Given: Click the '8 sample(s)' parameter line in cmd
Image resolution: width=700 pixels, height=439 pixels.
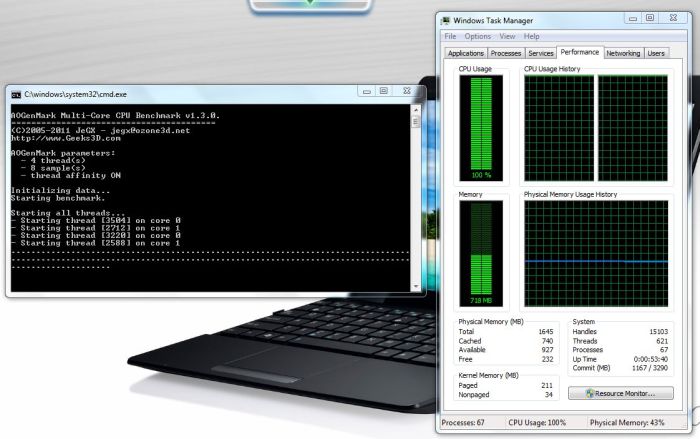Looking at the screenshot, I should coord(53,168).
